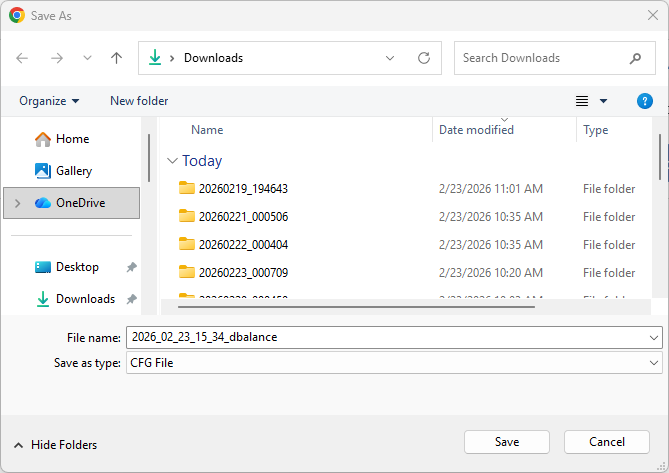Click the Forward navigation arrow
This screenshot has height=473, width=669.
pos(56,58)
